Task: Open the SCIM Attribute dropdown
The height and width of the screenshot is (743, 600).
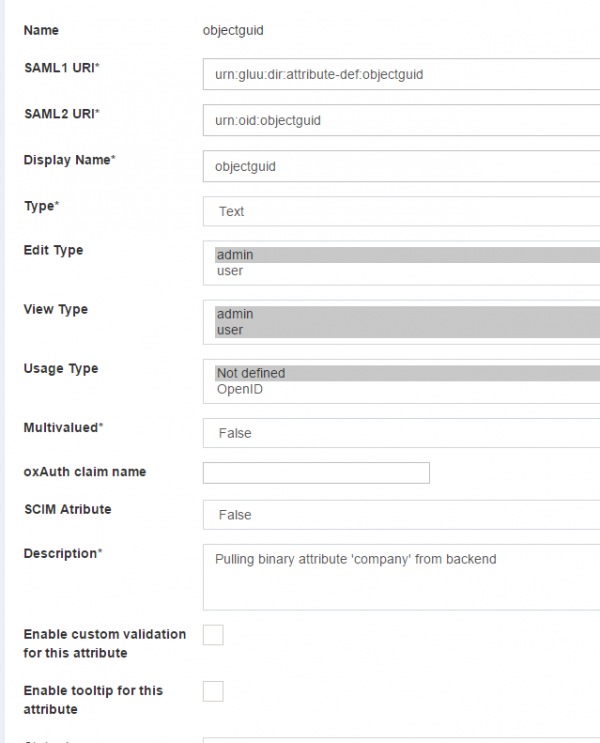Action: pos(400,515)
